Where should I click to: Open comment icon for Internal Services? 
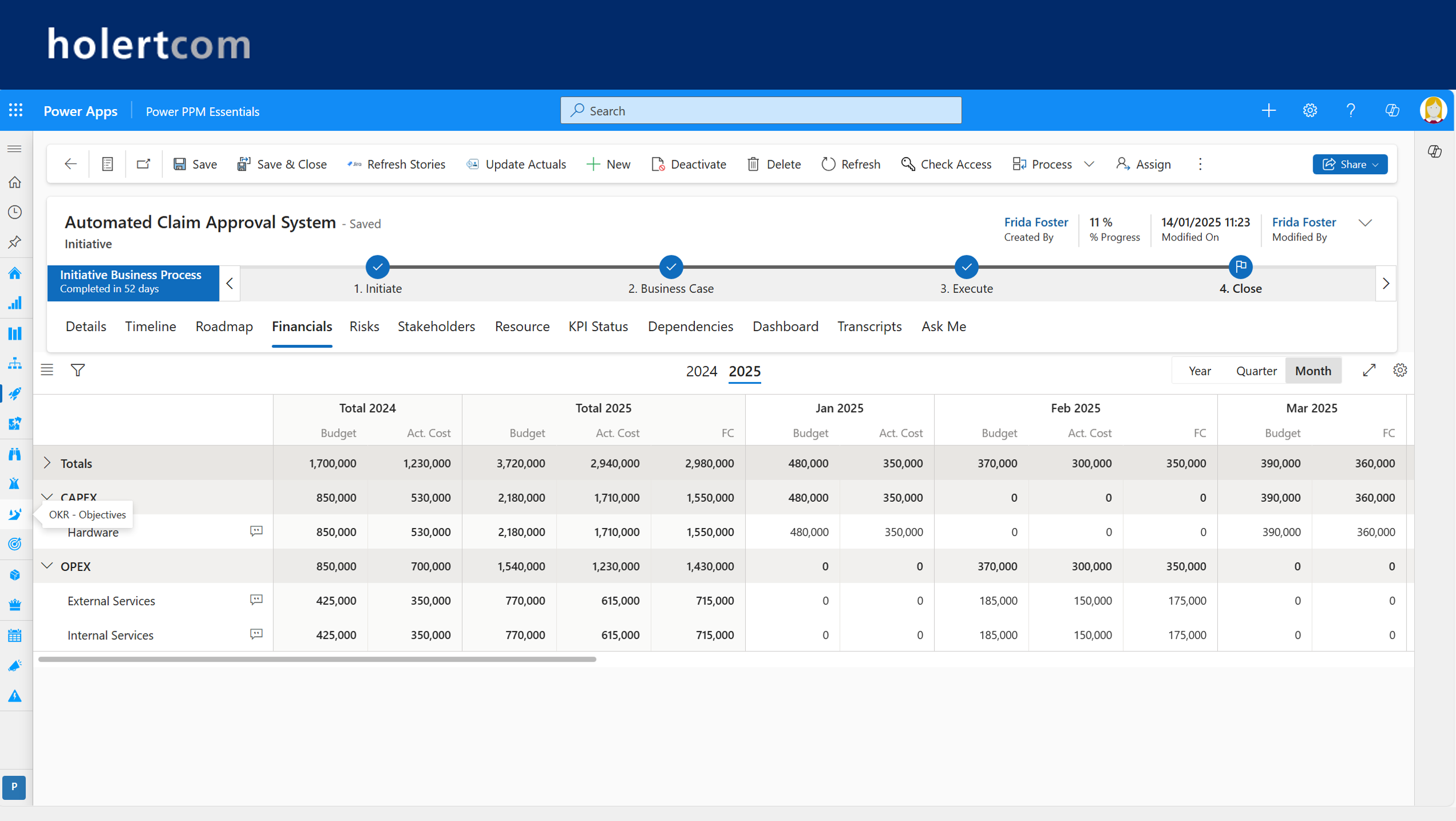click(256, 634)
